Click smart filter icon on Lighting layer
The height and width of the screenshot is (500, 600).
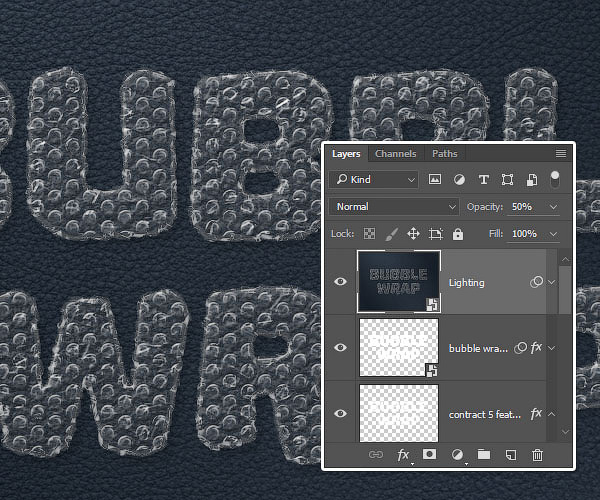(x=536, y=282)
